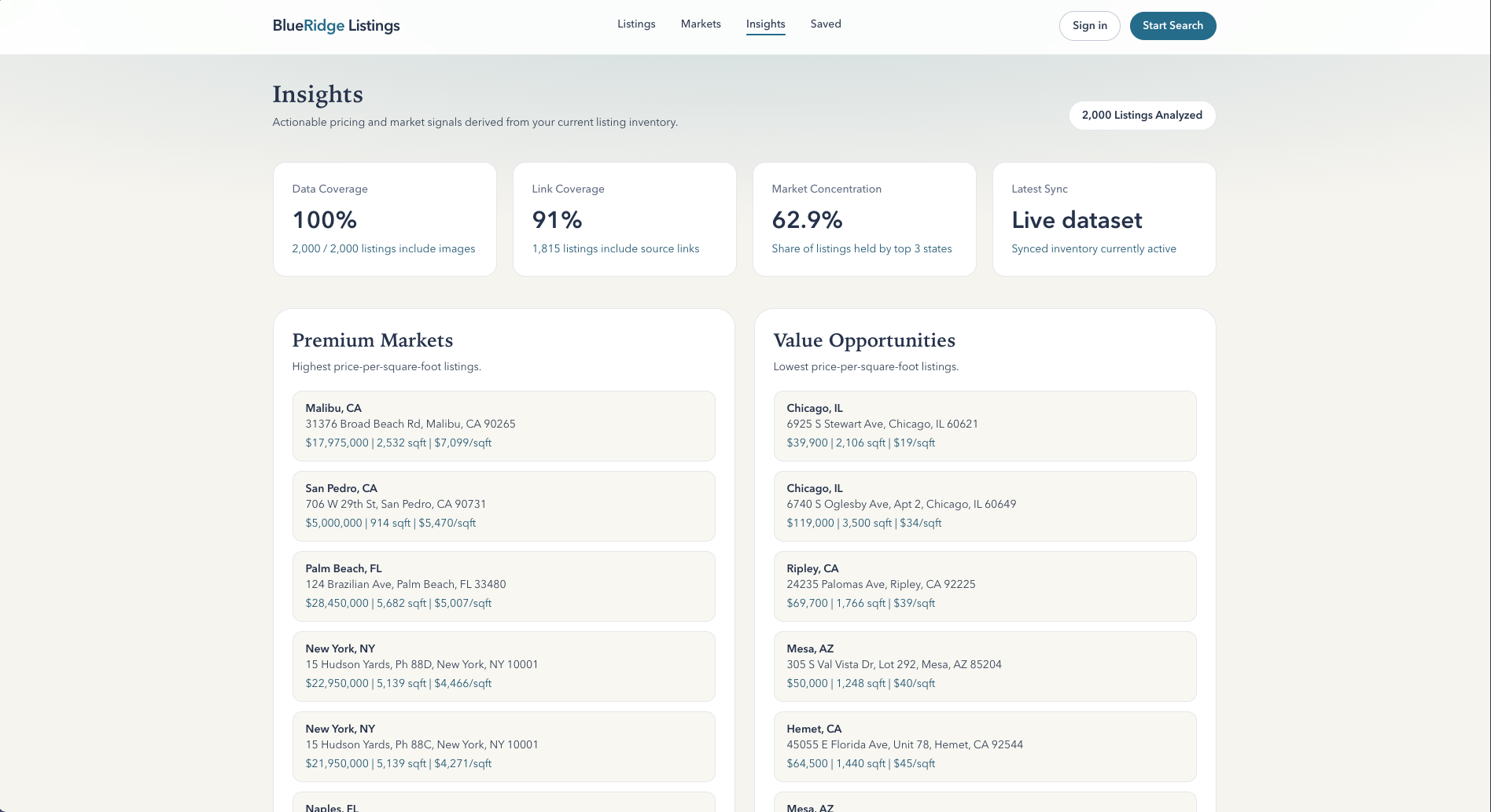Open the Mesa, AZ Val Vista Dr listing
Viewport: 1491px width, 812px height.
(985, 666)
